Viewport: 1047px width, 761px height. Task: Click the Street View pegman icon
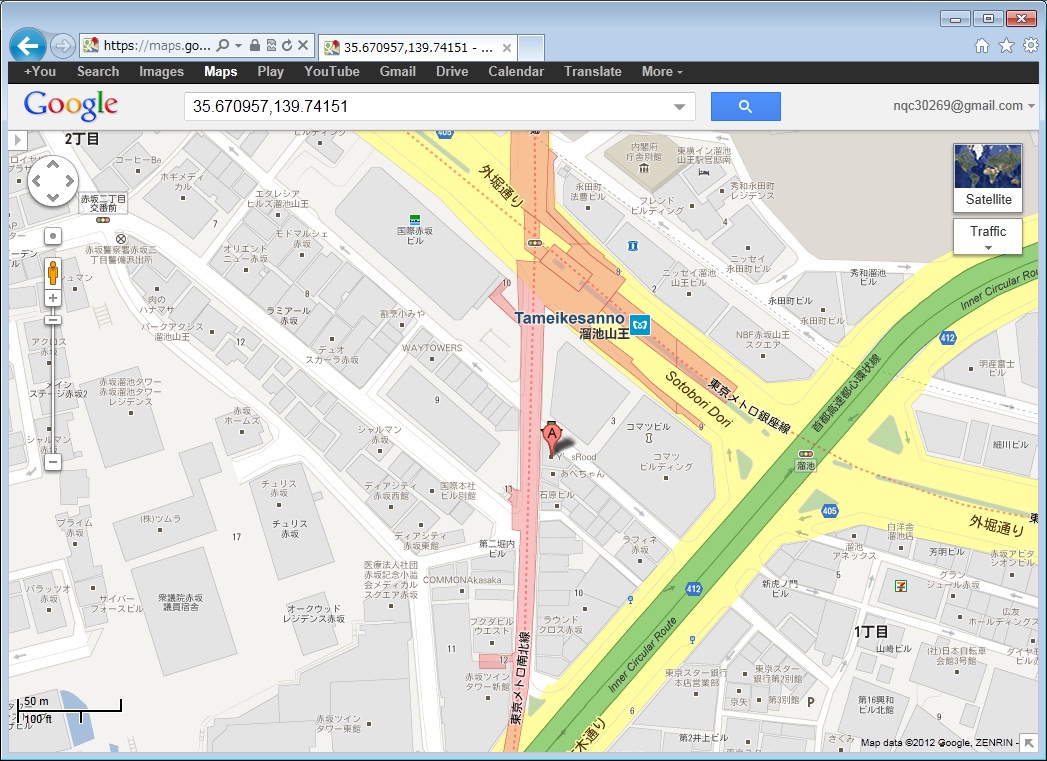tap(53, 272)
